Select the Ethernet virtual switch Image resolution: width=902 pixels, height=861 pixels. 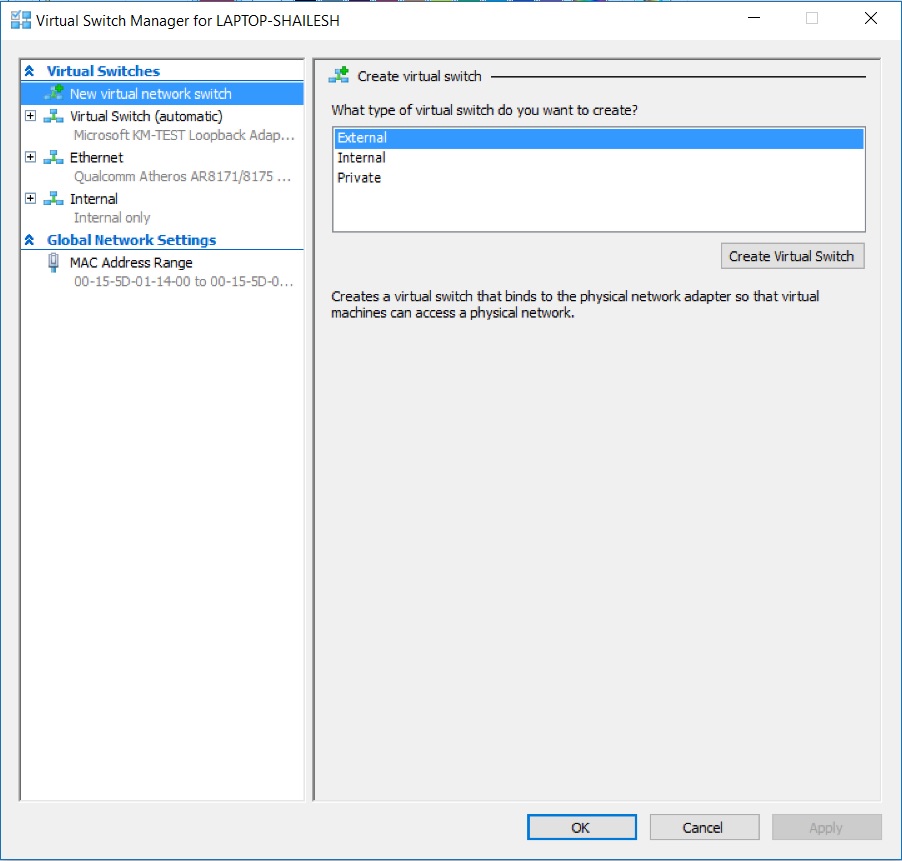pyautogui.click(x=97, y=158)
